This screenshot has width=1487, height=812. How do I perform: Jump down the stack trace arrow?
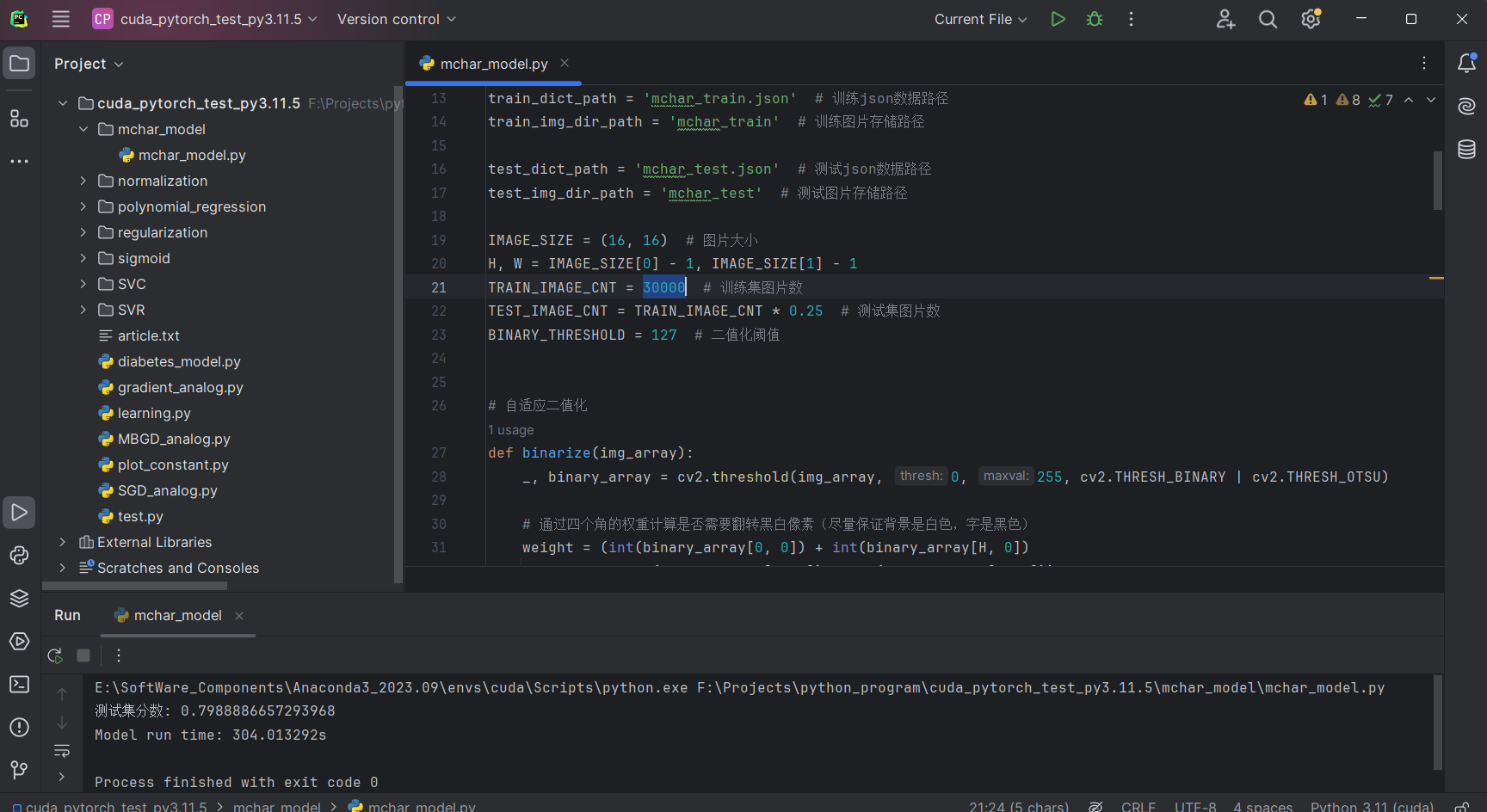(x=62, y=723)
